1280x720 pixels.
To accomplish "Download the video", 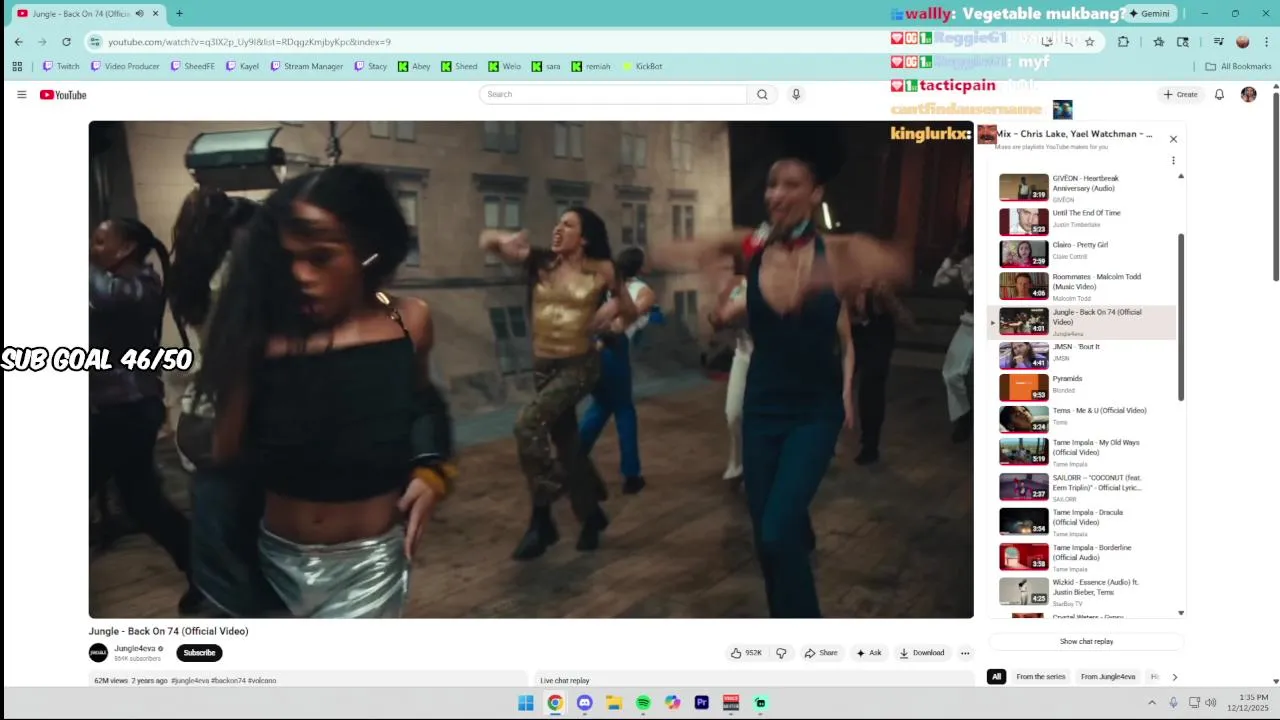I will tap(922, 653).
